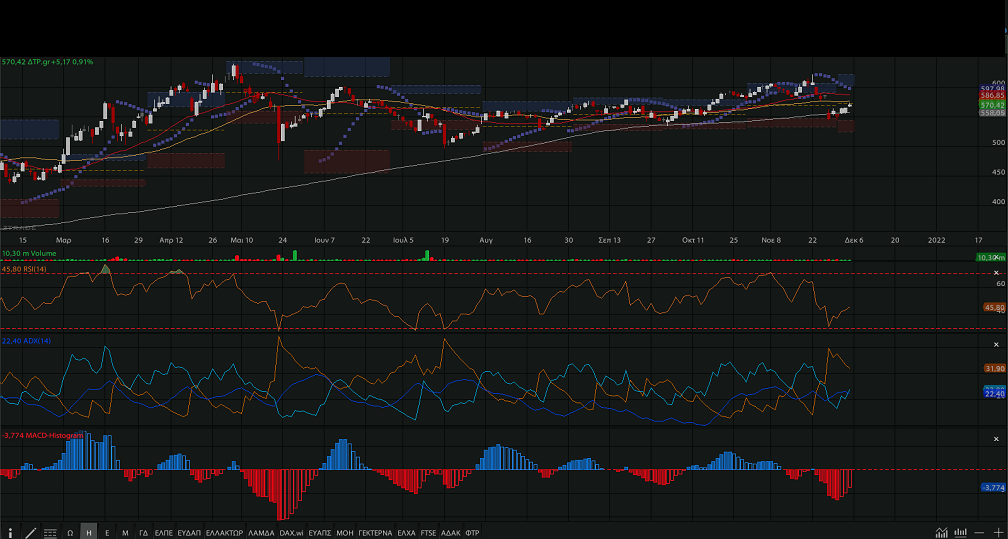This screenshot has height=539, width=1008.
Task: Open the info icon in bottom toolbar
Action: pyautogui.click(x=11, y=532)
